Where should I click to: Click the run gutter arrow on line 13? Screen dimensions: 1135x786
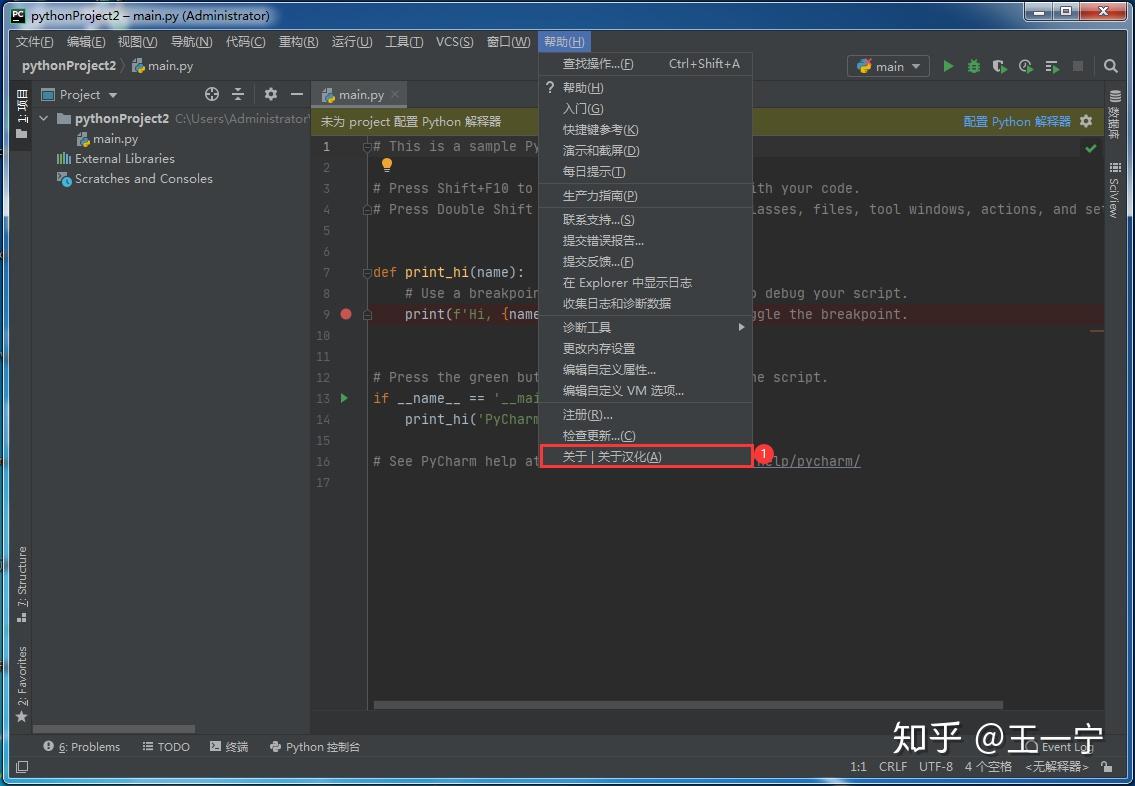(345, 398)
